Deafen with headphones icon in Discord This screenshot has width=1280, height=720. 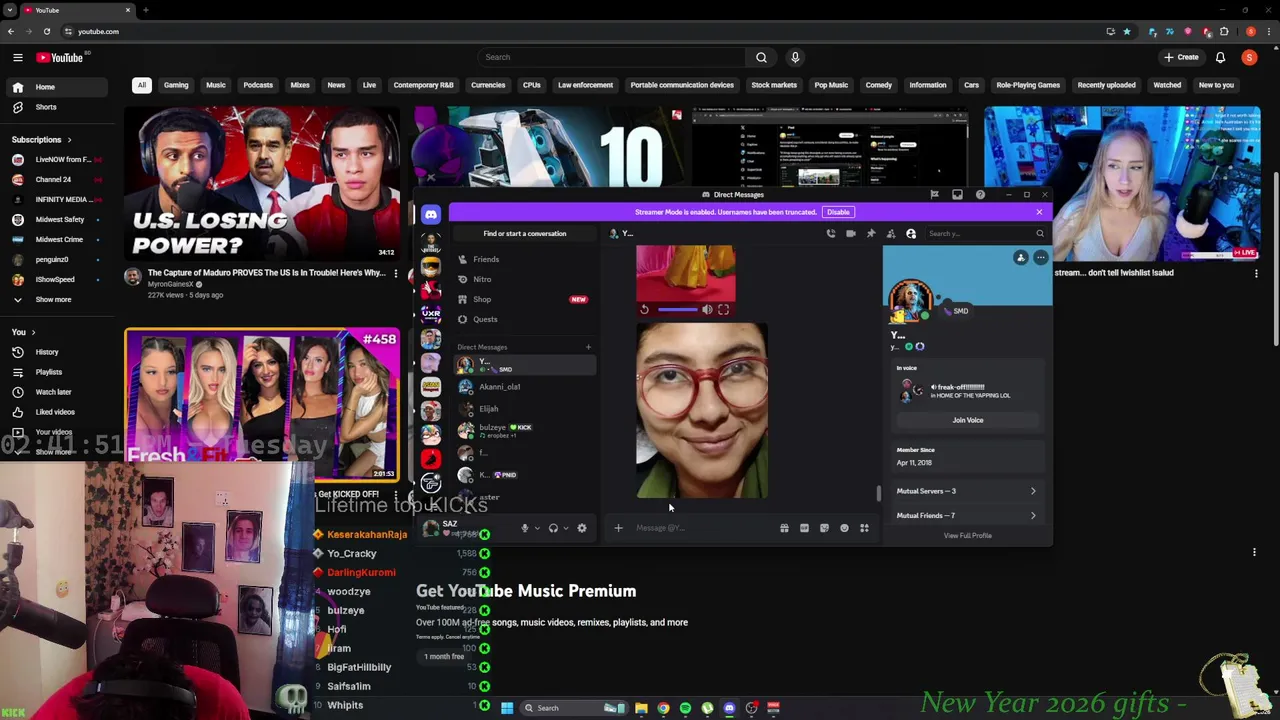click(x=553, y=528)
